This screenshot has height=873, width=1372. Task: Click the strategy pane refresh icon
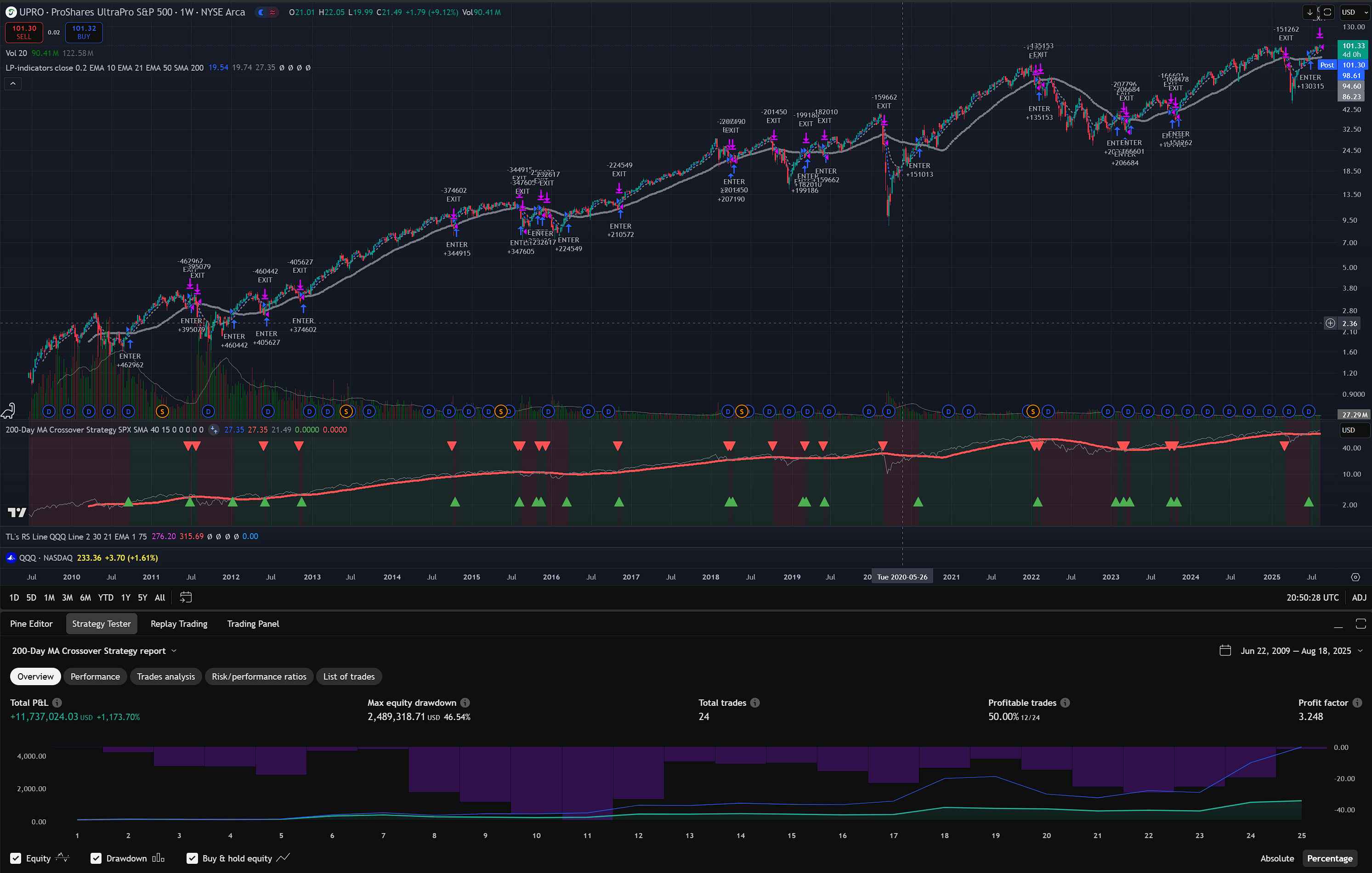(214, 430)
